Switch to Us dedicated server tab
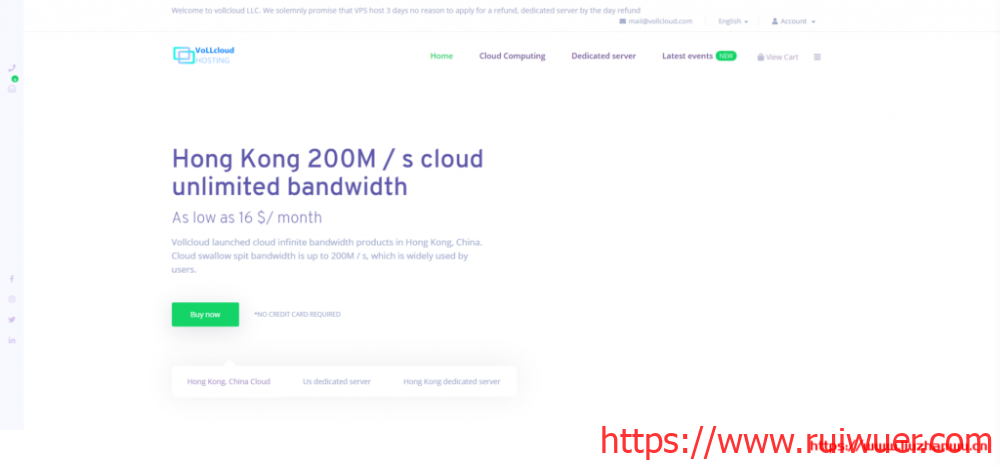This screenshot has height=466, width=1000. pos(336,381)
